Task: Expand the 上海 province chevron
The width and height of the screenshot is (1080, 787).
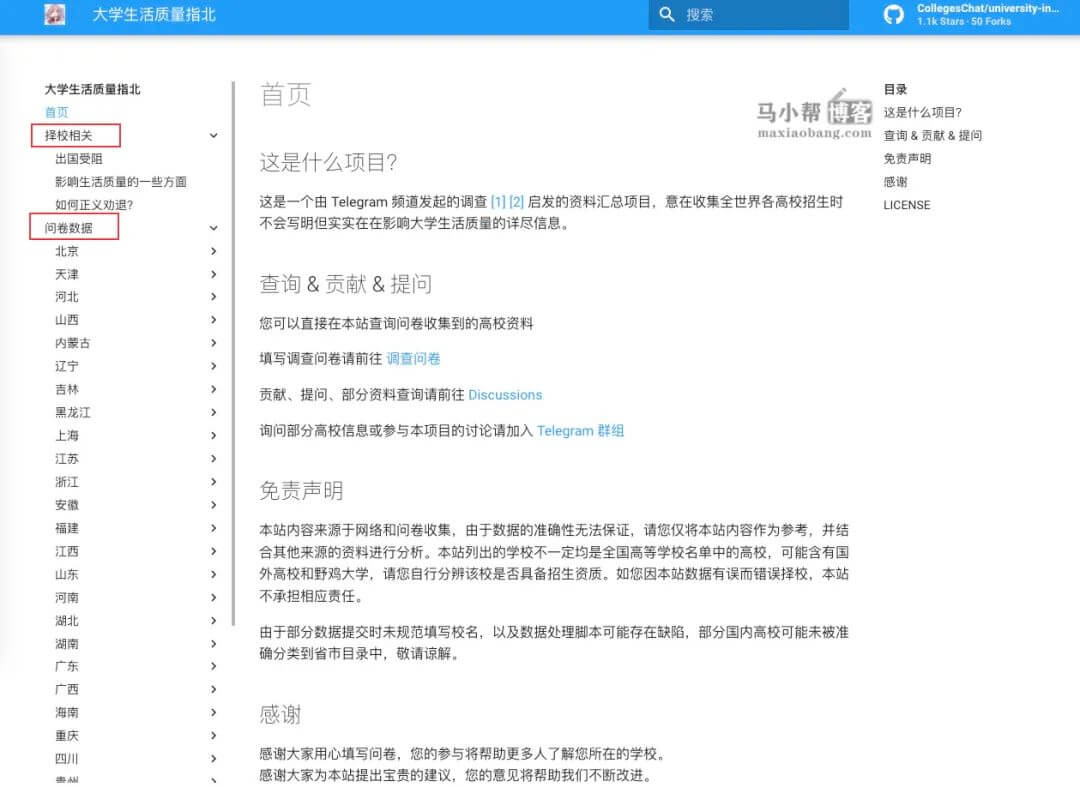Action: [x=213, y=435]
